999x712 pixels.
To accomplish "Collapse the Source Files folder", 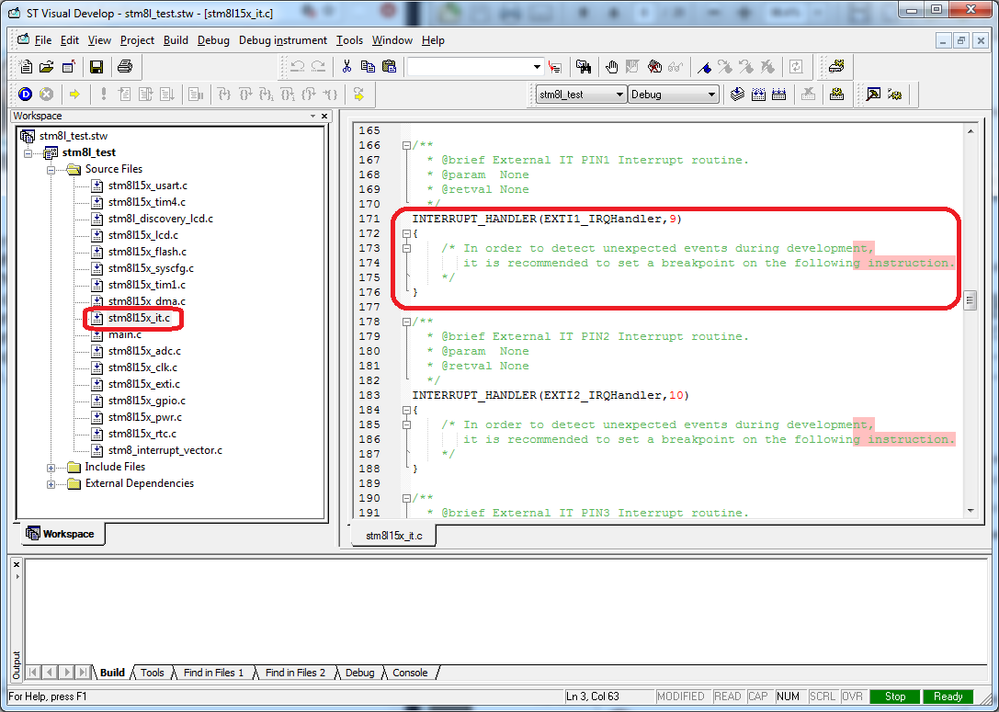I will click(51, 169).
